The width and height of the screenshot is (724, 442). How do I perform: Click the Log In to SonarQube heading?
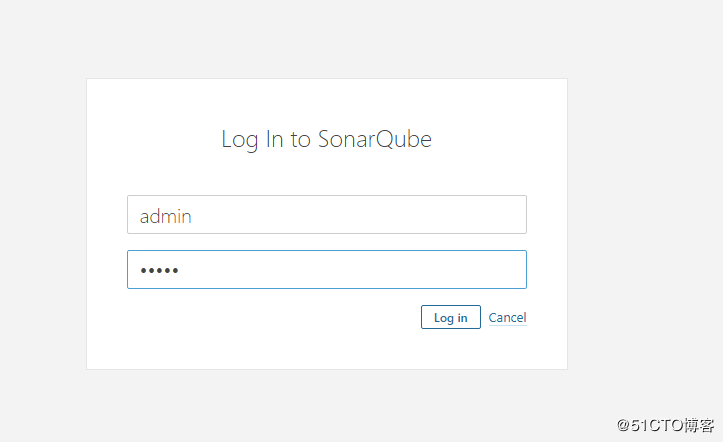pos(326,139)
